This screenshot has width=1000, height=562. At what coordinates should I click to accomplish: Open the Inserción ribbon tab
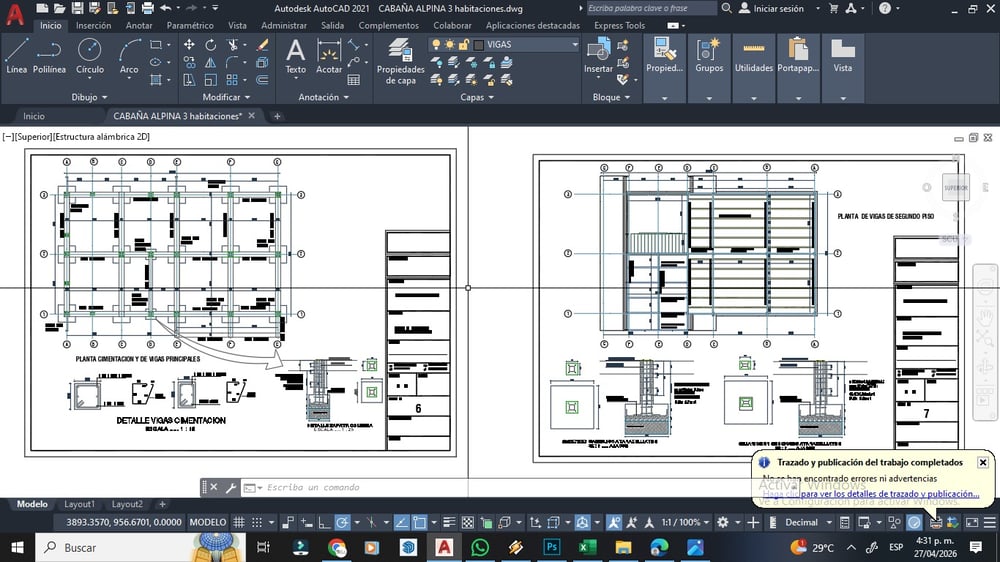(x=94, y=26)
